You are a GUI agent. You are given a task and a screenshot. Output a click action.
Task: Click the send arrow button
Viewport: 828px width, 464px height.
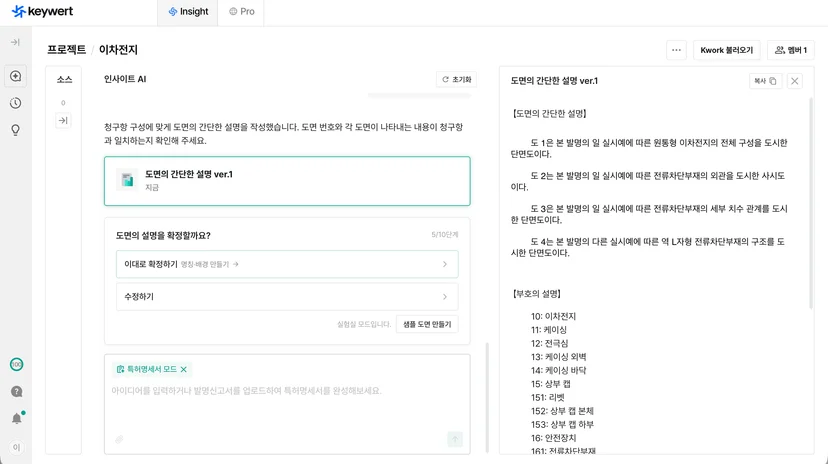(455, 439)
